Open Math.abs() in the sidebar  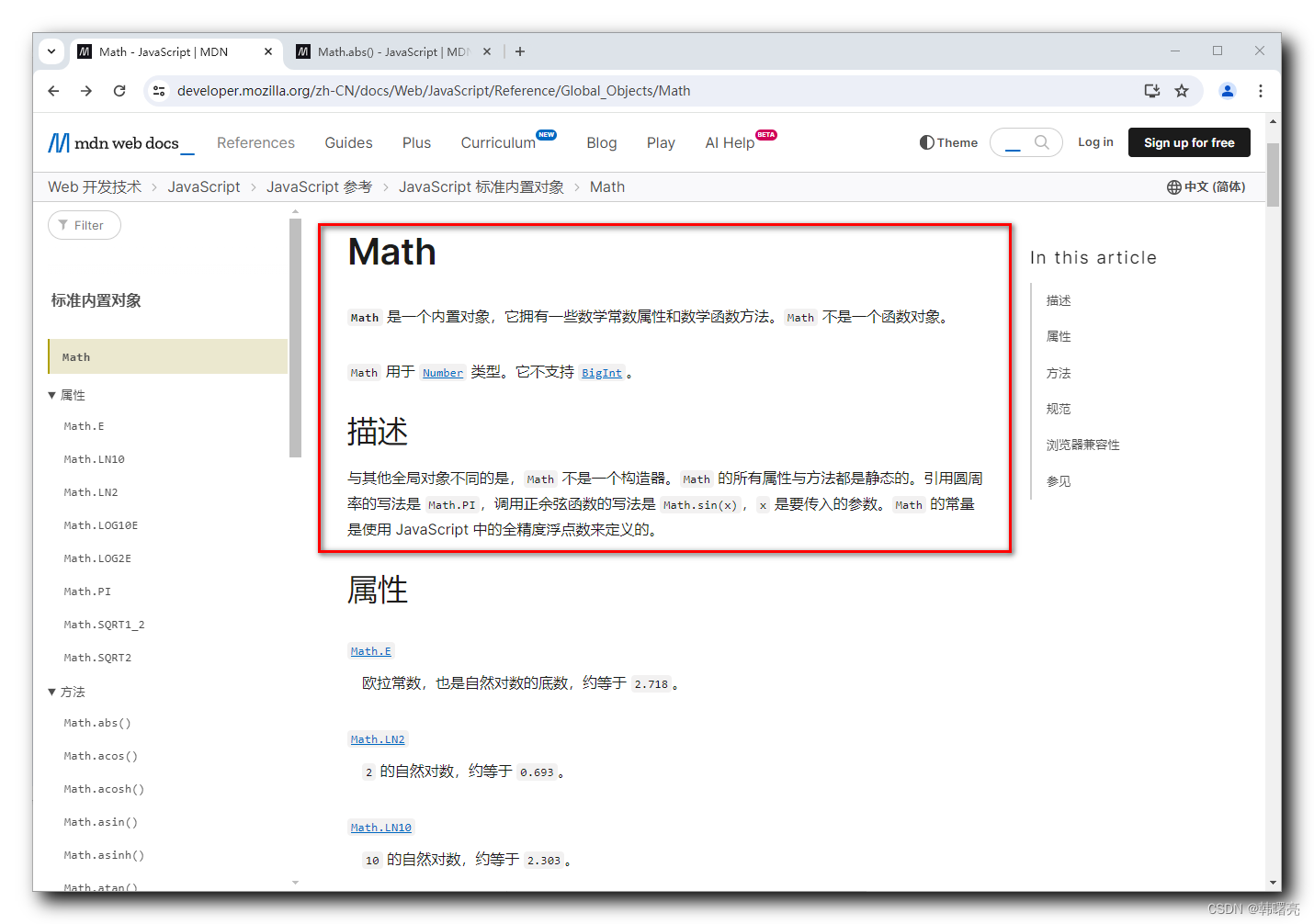click(x=97, y=723)
